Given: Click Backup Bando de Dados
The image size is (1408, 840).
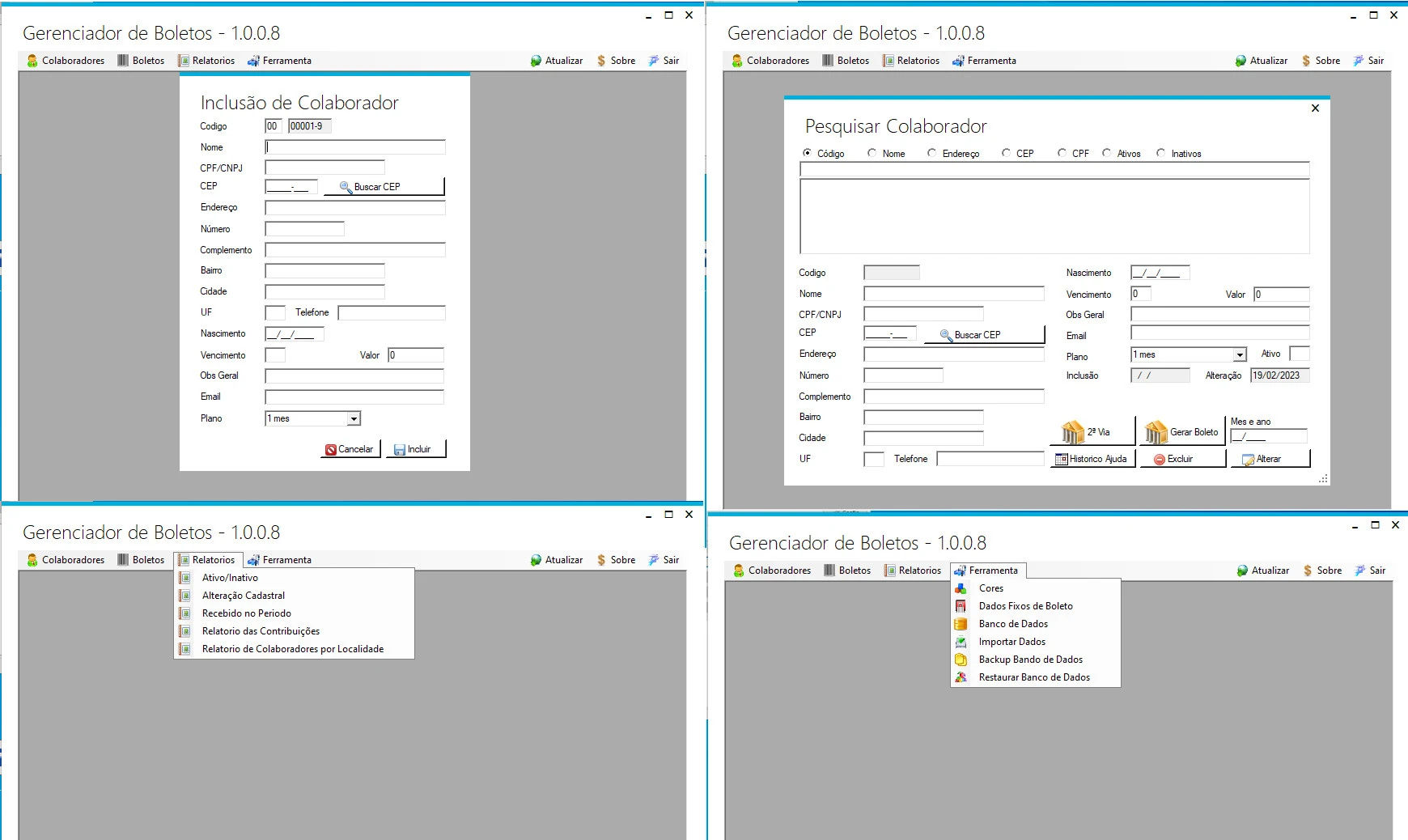Looking at the screenshot, I should pyautogui.click(x=1030, y=660).
